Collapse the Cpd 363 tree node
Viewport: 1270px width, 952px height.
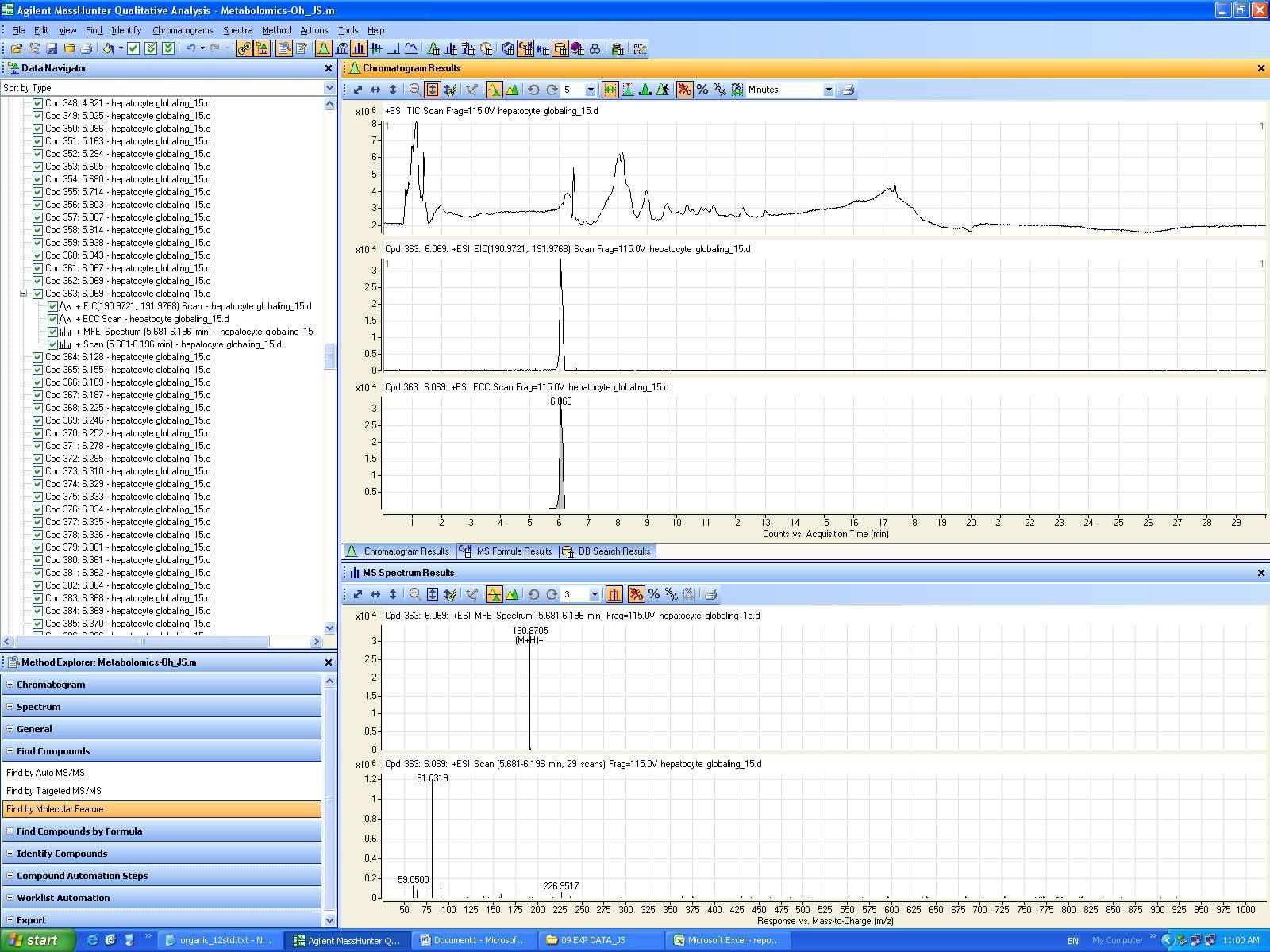[x=23, y=294]
